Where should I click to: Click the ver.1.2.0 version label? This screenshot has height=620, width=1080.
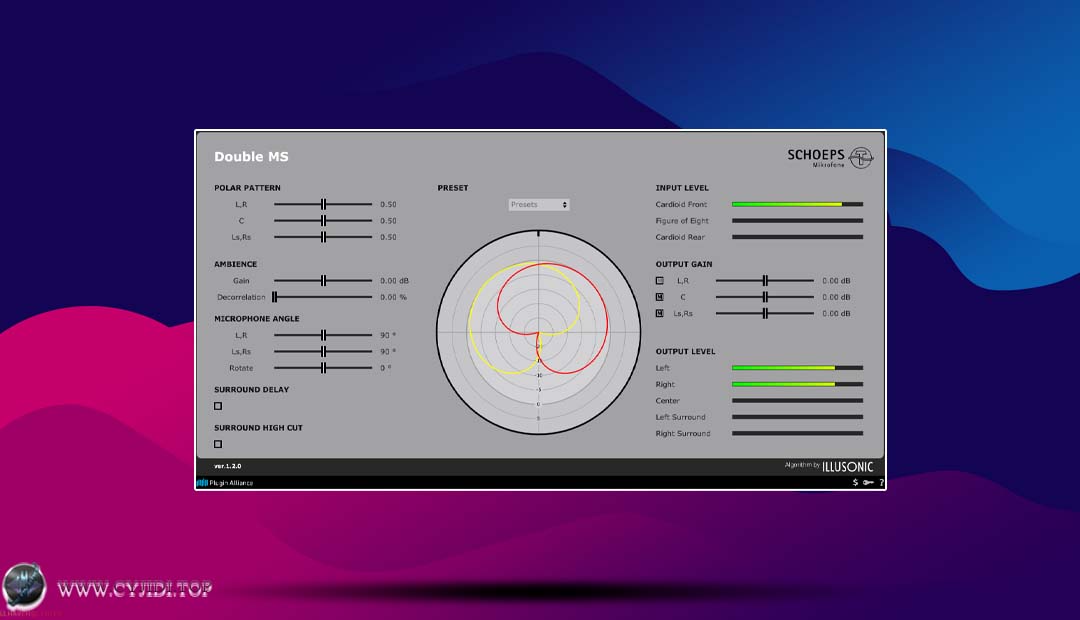pos(228,466)
